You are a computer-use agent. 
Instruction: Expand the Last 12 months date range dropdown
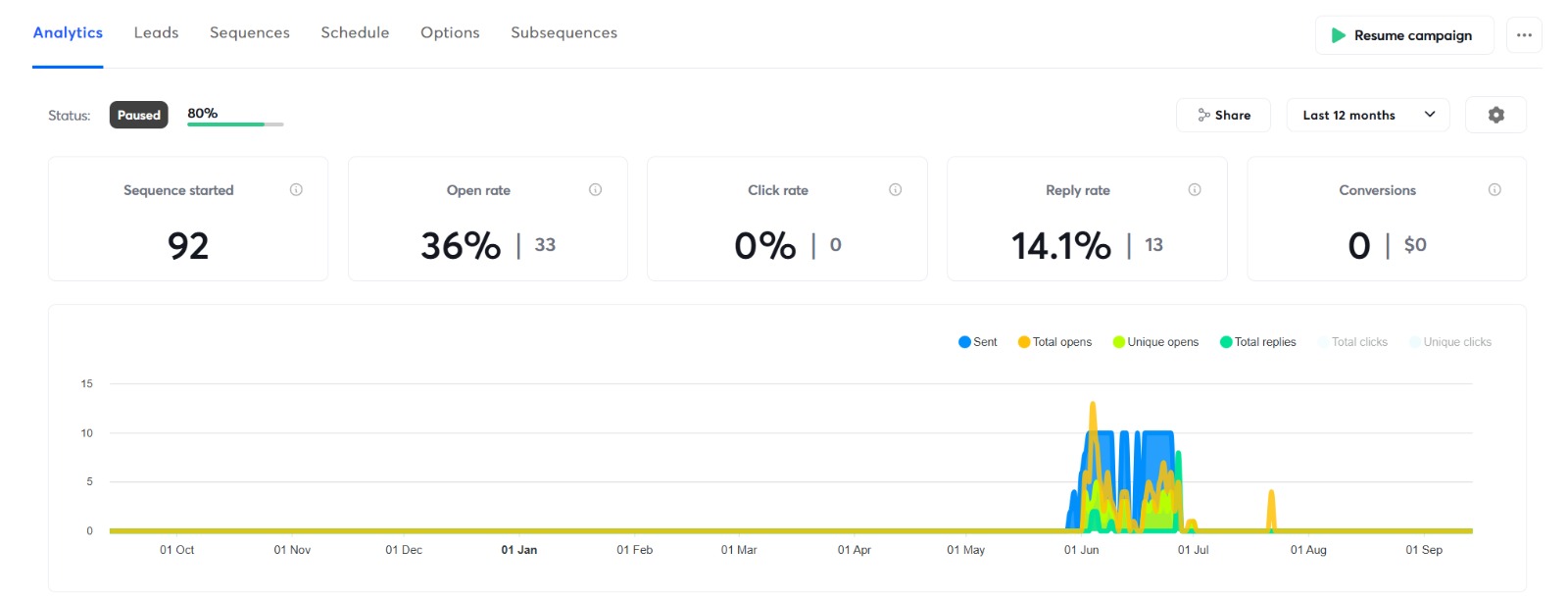click(x=1367, y=115)
